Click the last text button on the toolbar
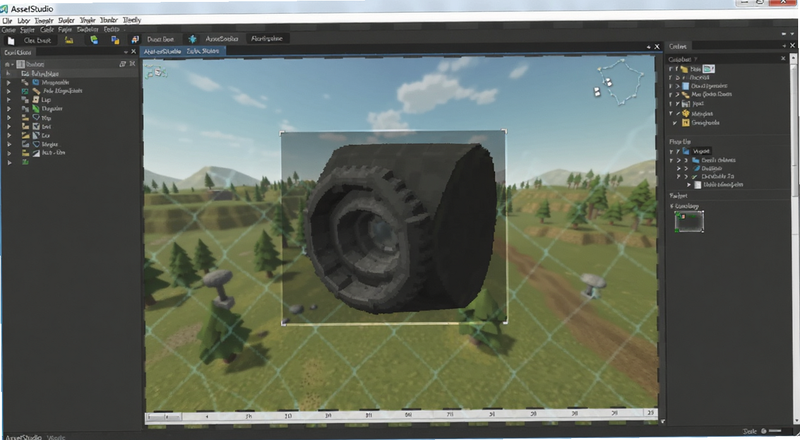Viewport: 800px width, 440px height. tap(266, 38)
